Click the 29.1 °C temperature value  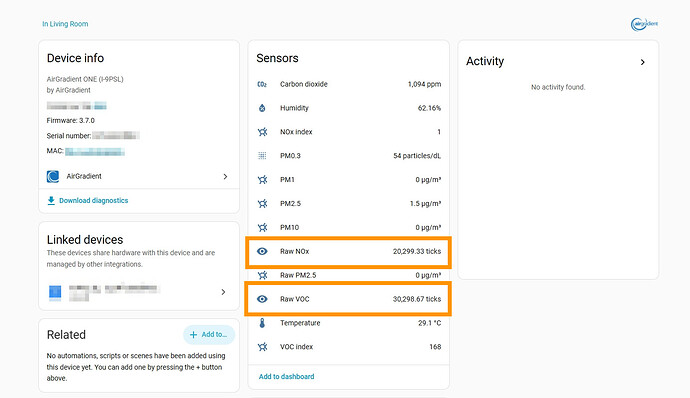(429, 323)
